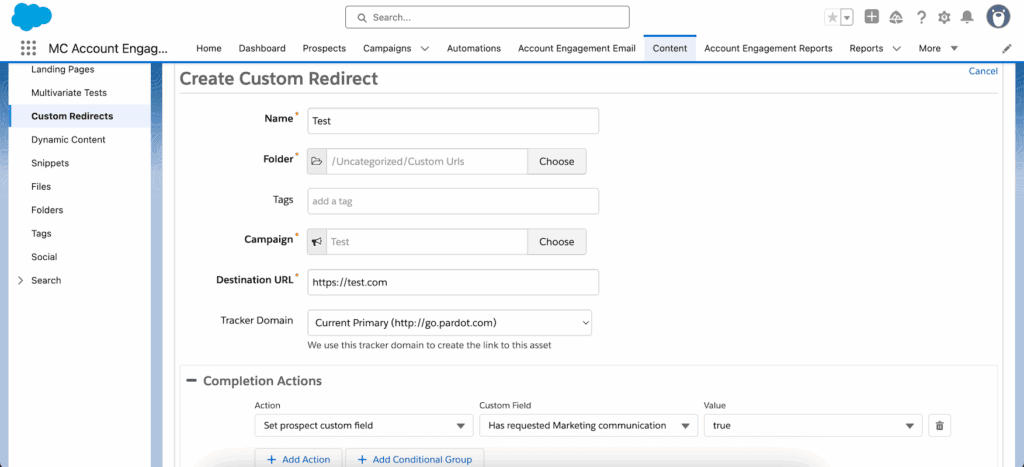This screenshot has width=1024, height=467.
Task: Open the Setup gear icon
Action: pos(944,18)
